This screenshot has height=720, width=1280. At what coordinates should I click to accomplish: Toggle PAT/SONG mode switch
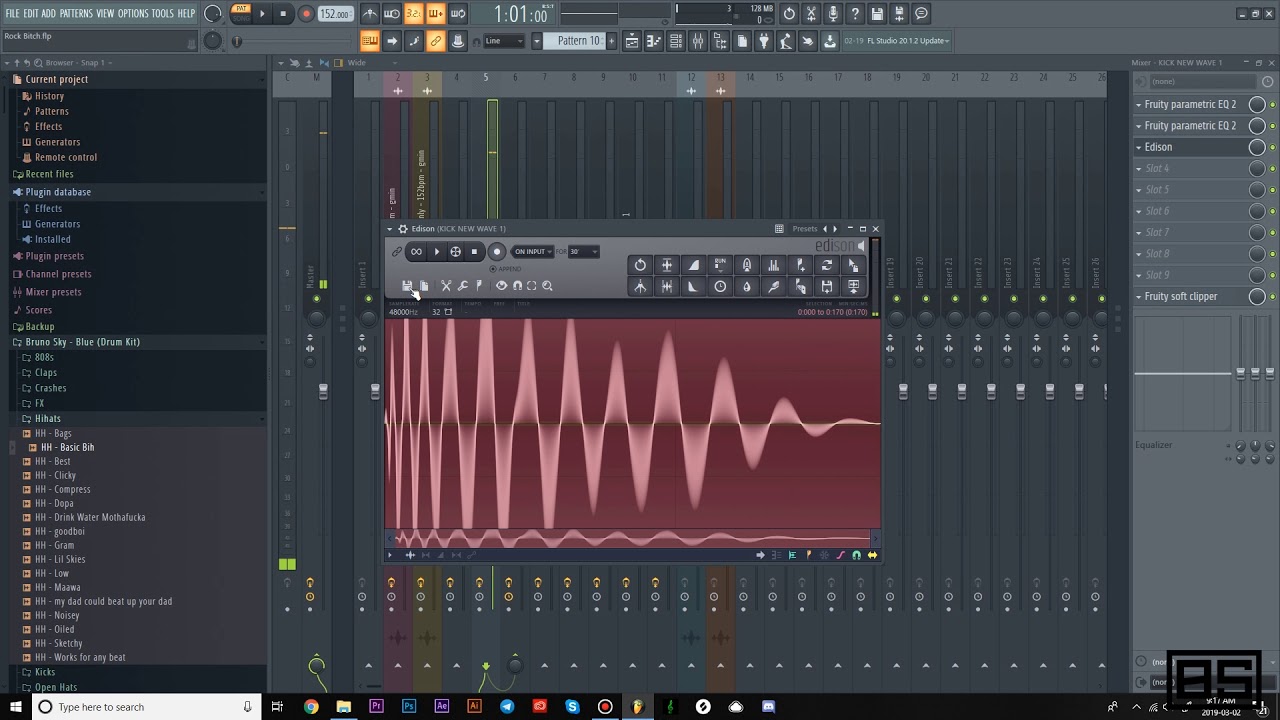pos(241,14)
